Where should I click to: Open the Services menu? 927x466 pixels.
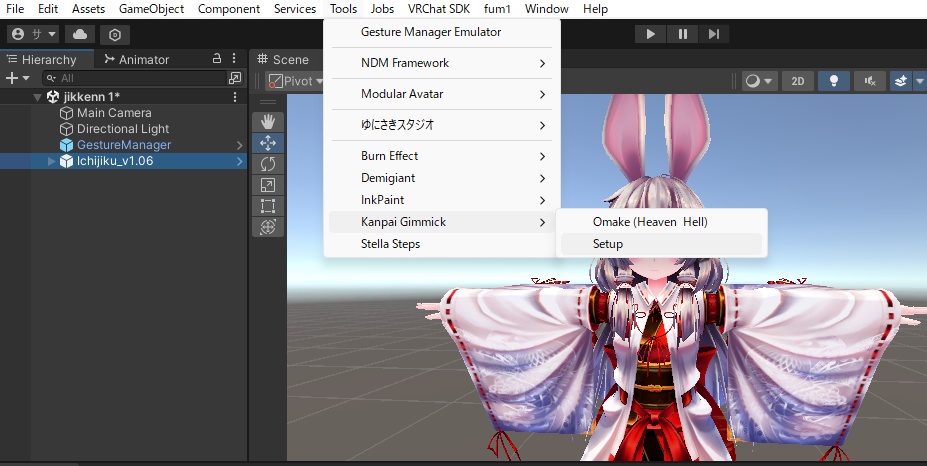coord(295,9)
